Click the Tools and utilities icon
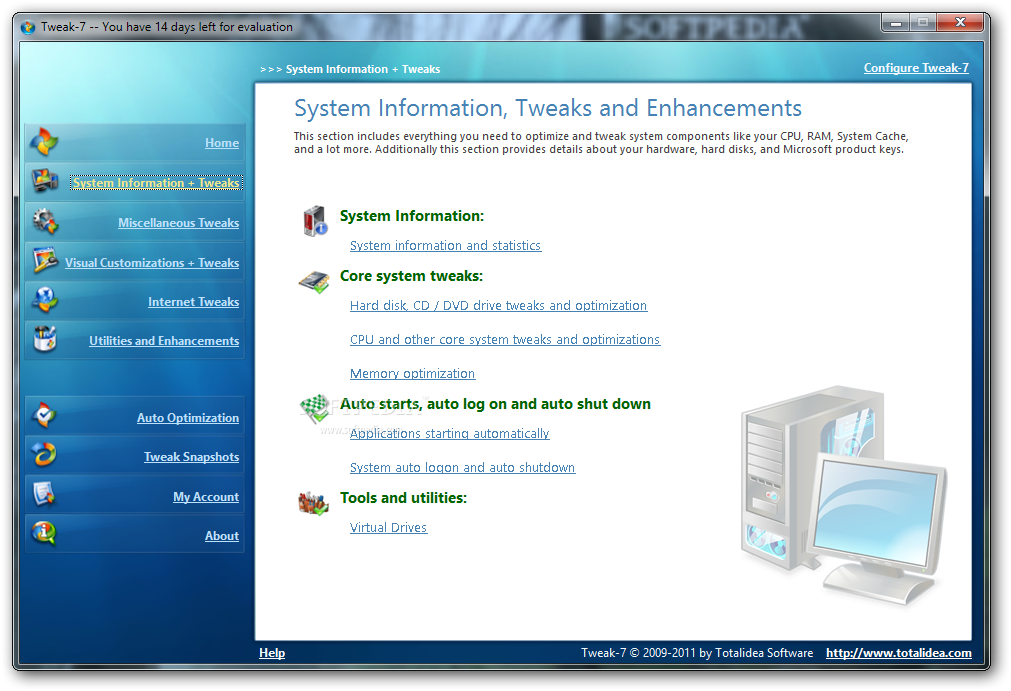The width and height of the screenshot is (1011, 691). click(x=313, y=503)
